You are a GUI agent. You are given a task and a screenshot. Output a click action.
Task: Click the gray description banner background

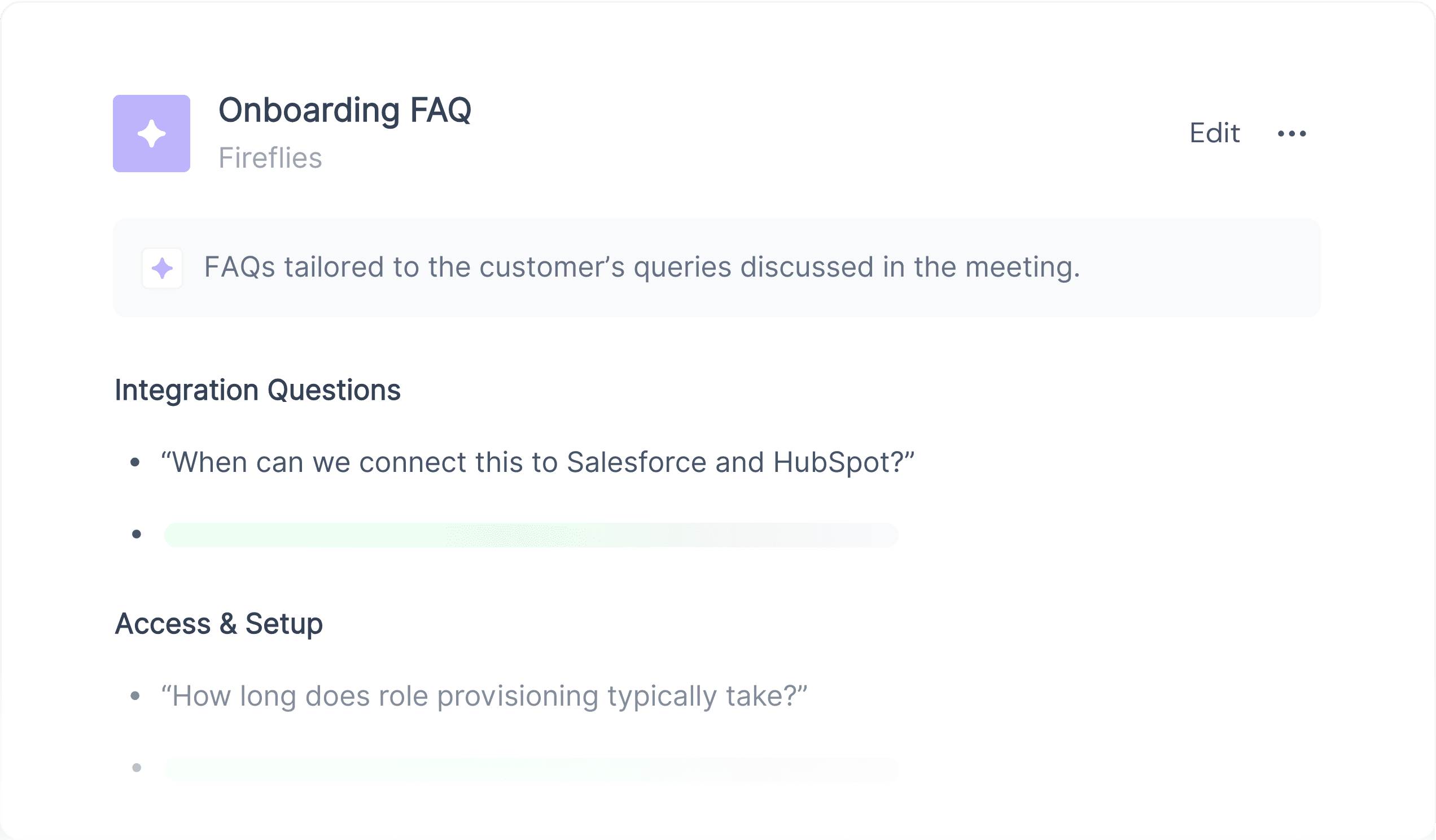tap(717, 268)
